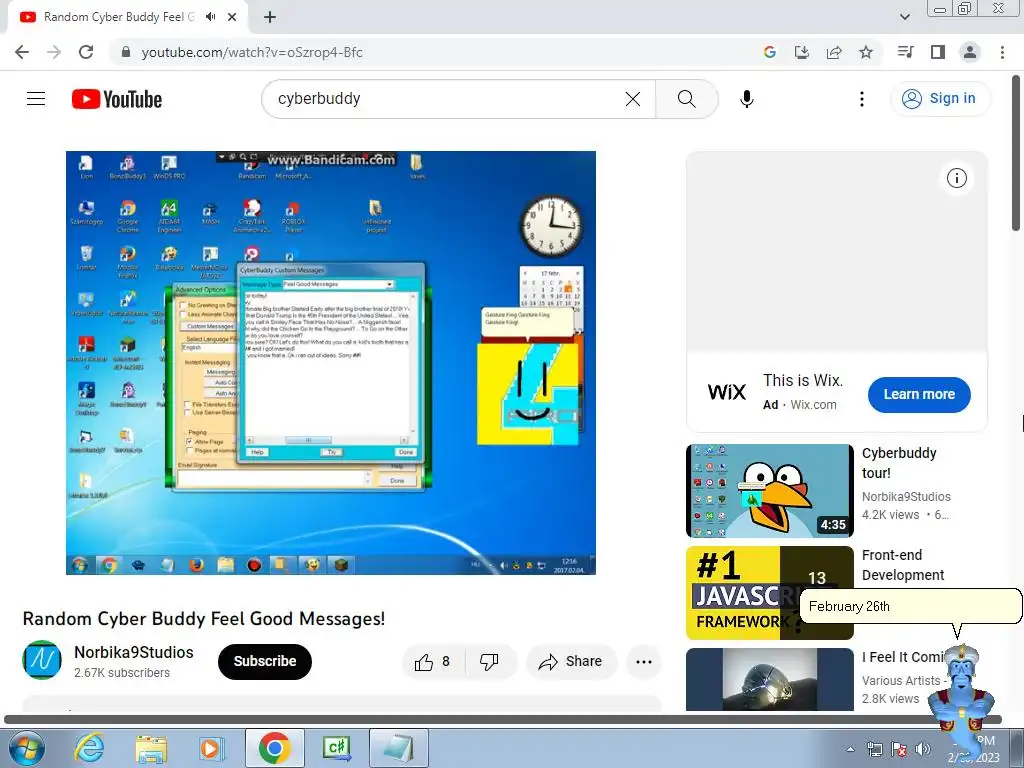The width and height of the screenshot is (1024, 768).
Task: Open the Cyberbuddy tour video thumbnail
Action: [770, 491]
